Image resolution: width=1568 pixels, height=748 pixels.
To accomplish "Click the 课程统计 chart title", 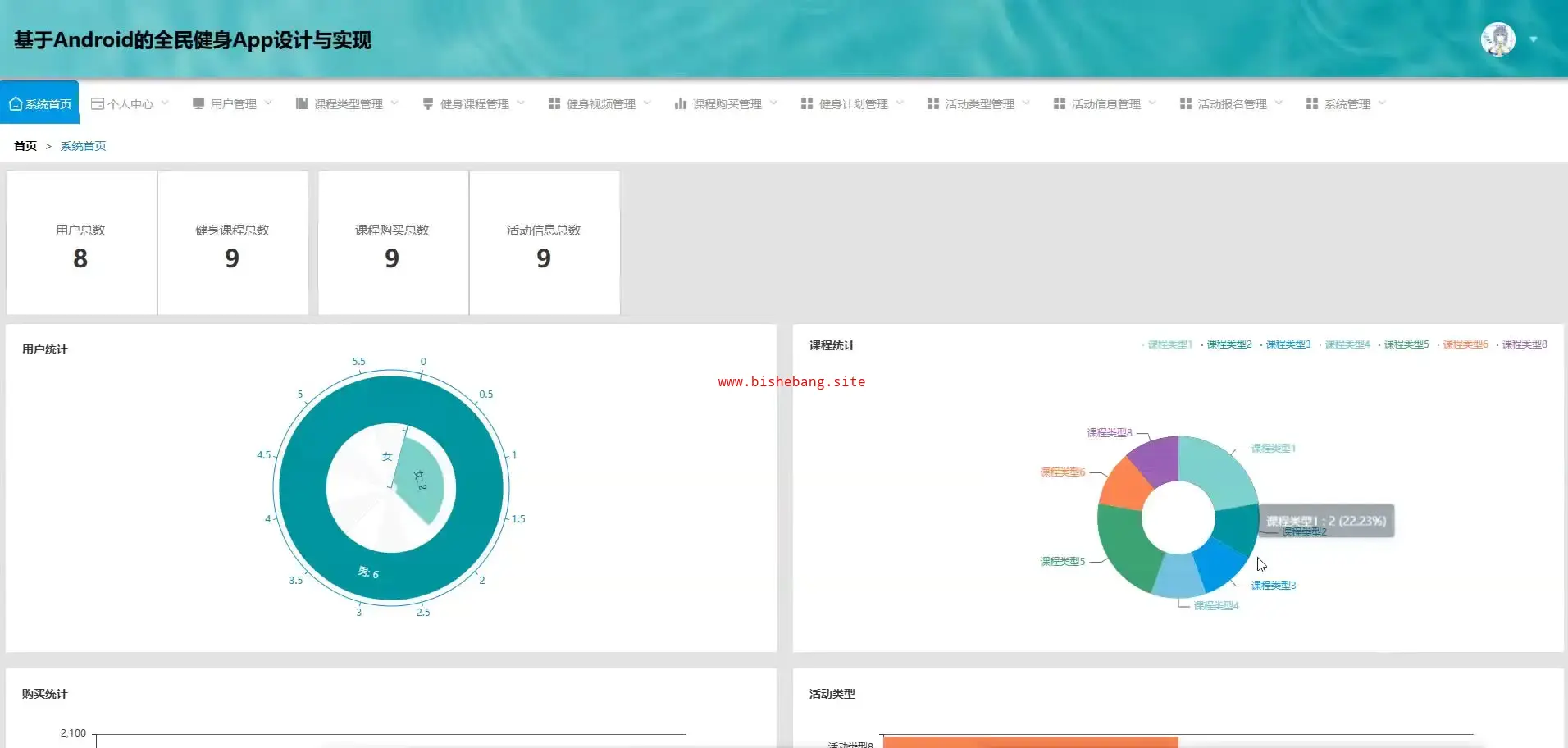I will click(x=832, y=345).
